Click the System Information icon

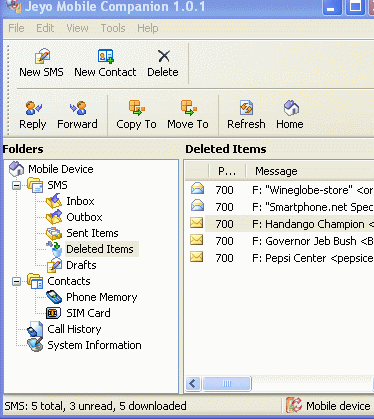click(35, 345)
